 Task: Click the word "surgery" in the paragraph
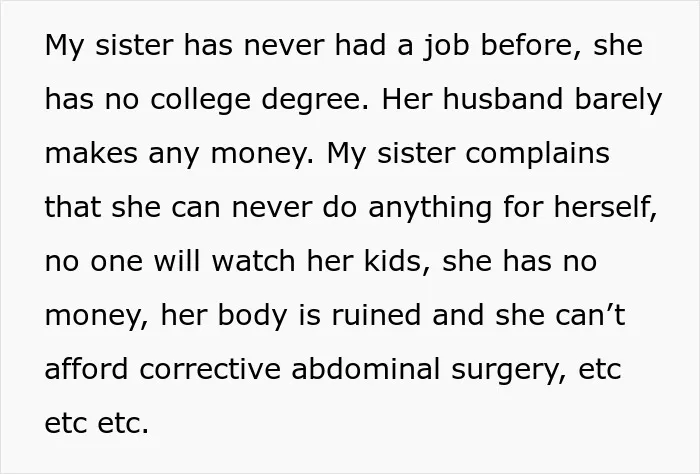click(508, 371)
